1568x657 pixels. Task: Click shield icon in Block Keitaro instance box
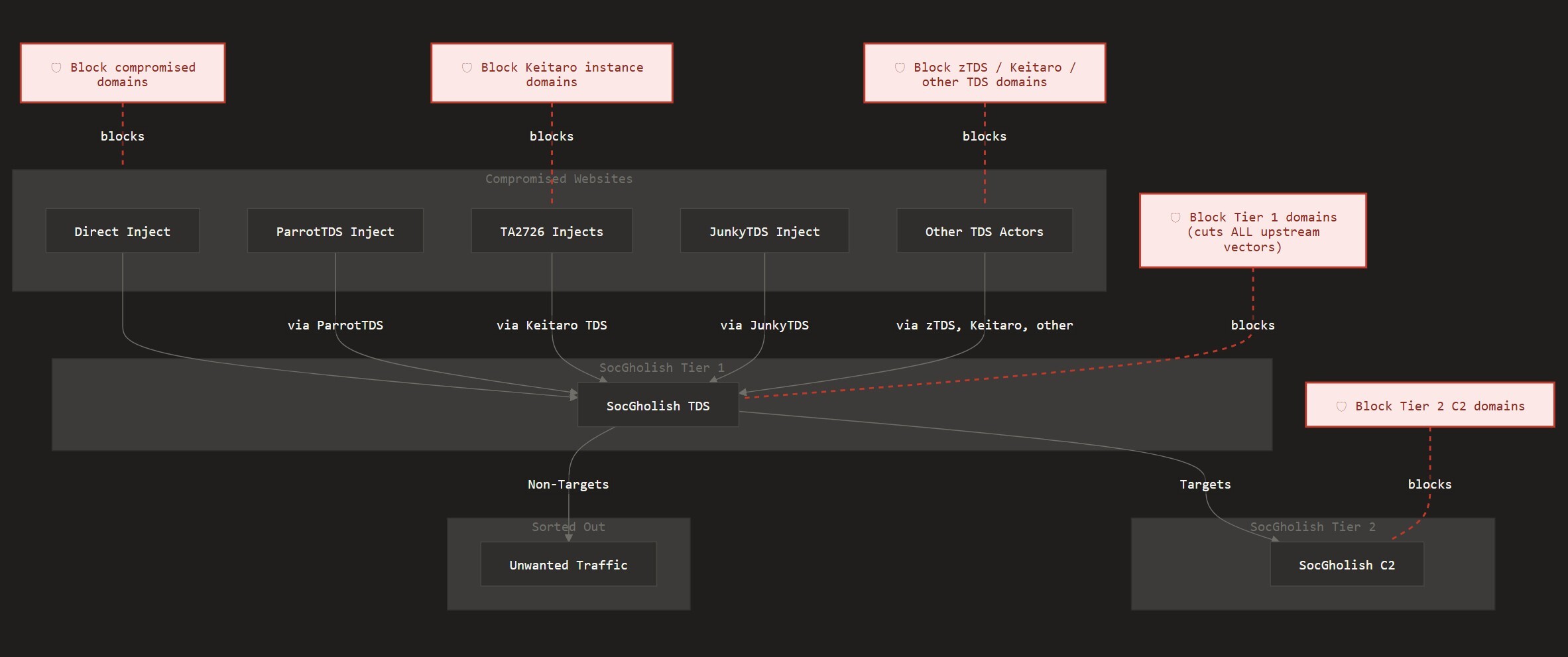point(467,68)
